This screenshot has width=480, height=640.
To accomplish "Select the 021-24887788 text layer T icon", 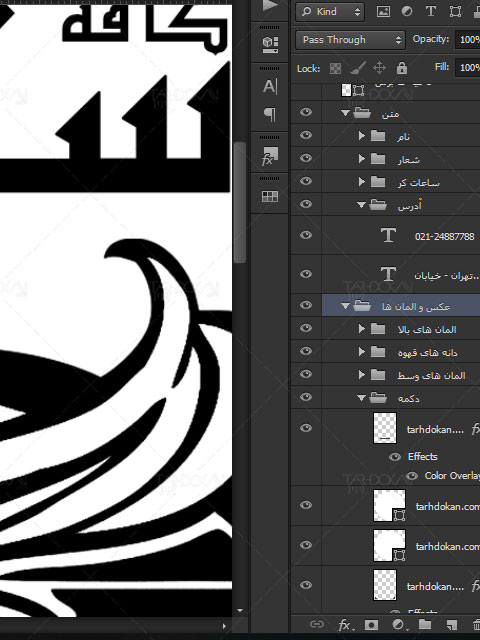I will click(x=388, y=236).
